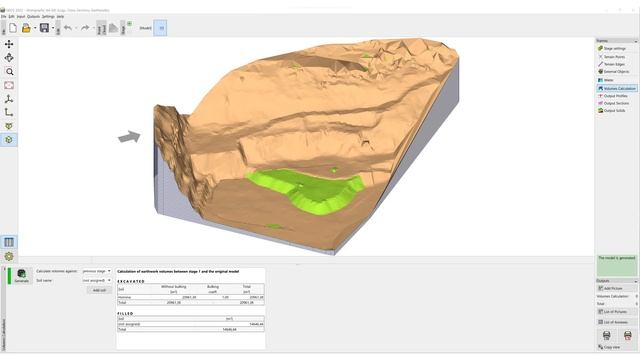Open the Output Profiles frame
The width and height of the screenshot is (640, 360).
pos(616,96)
